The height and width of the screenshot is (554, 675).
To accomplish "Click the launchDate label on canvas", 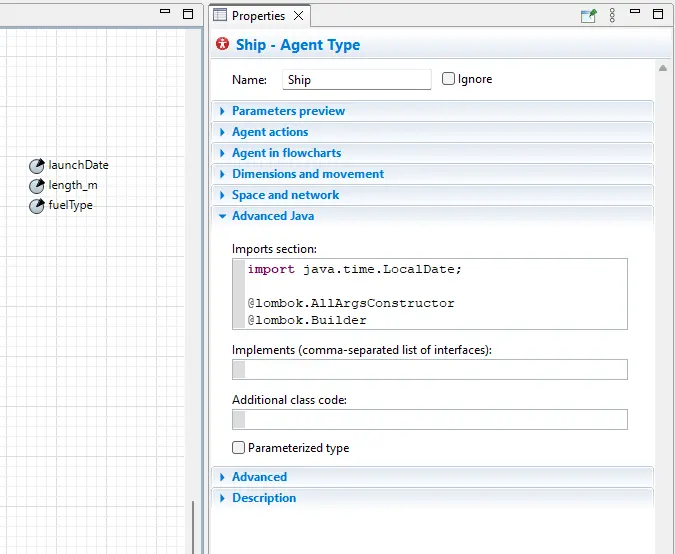I will coord(78,165).
